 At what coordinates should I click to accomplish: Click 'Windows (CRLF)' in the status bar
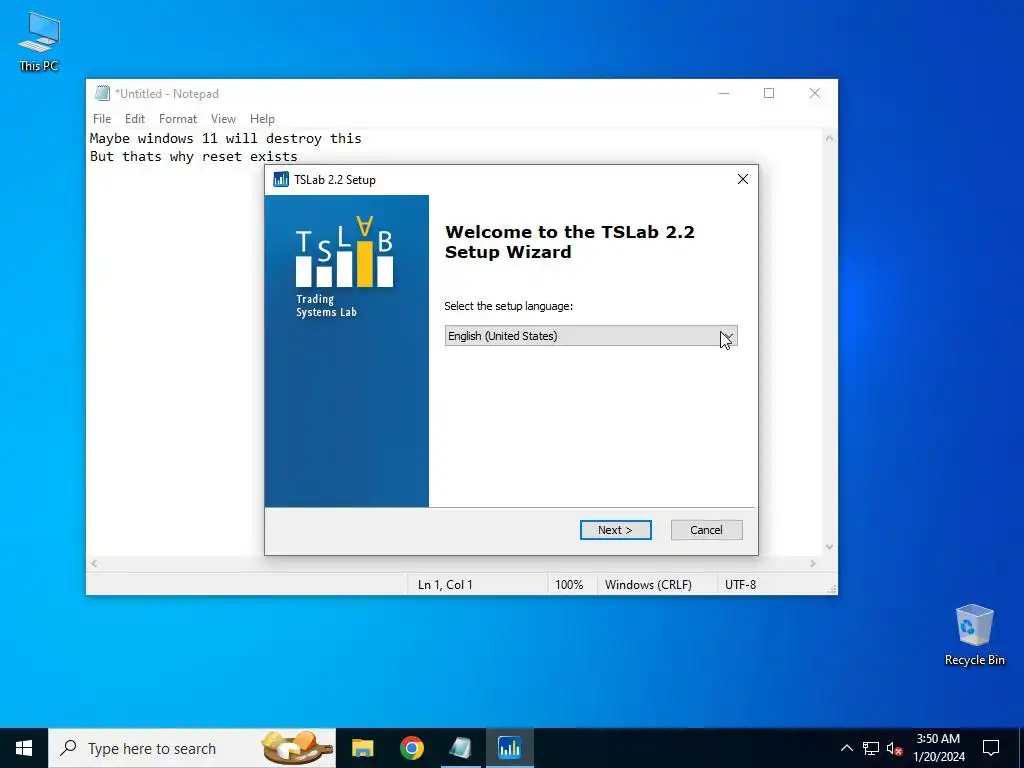tap(648, 584)
